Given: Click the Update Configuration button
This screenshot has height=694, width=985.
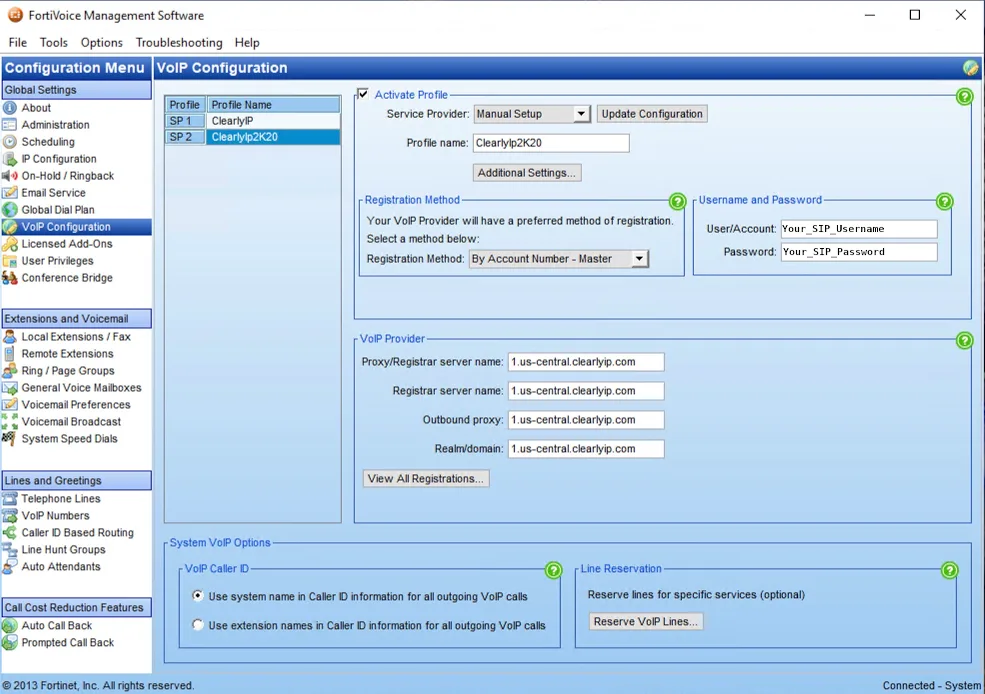Looking at the screenshot, I should click(x=652, y=114).
